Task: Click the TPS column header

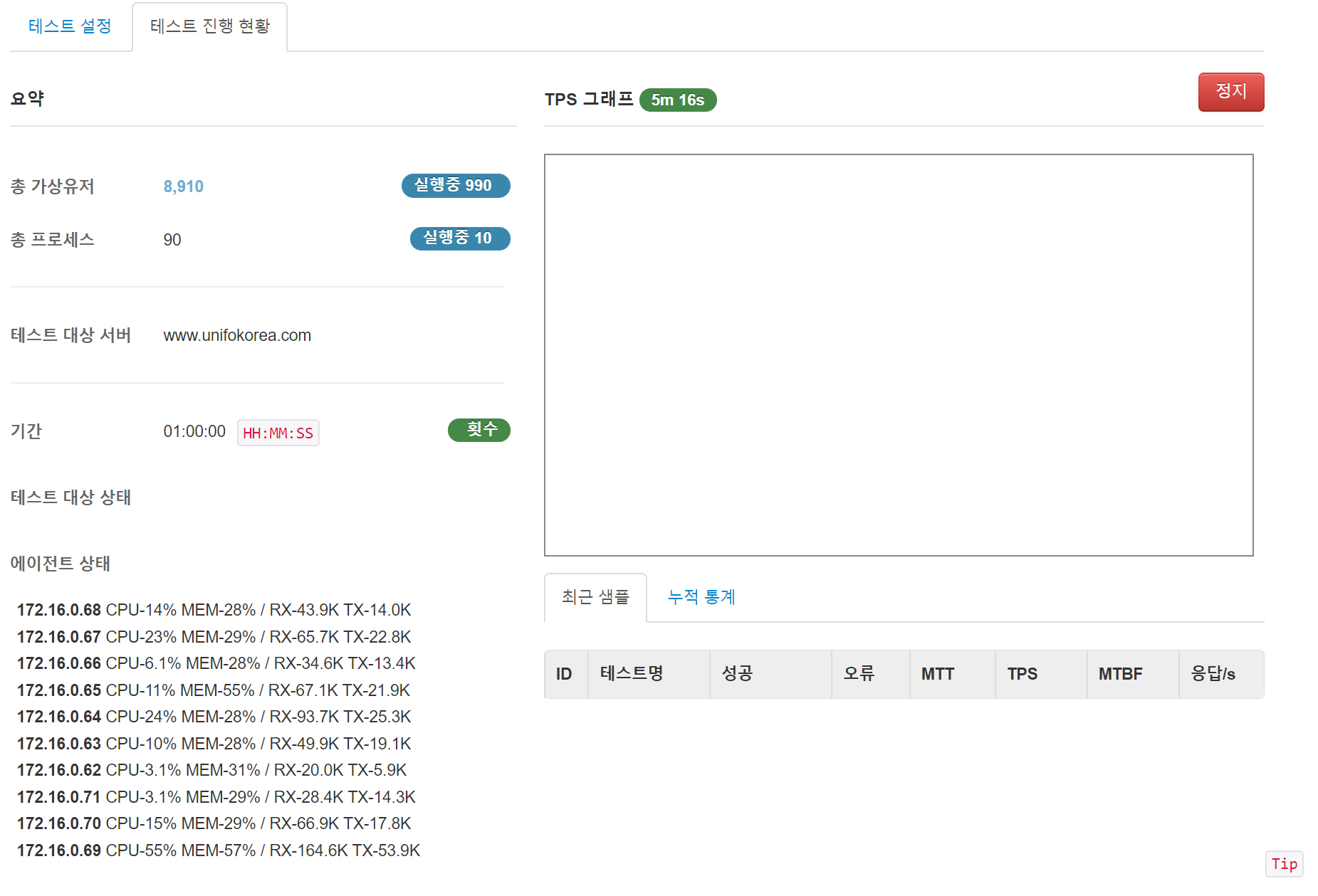Action: point(1022,674)
